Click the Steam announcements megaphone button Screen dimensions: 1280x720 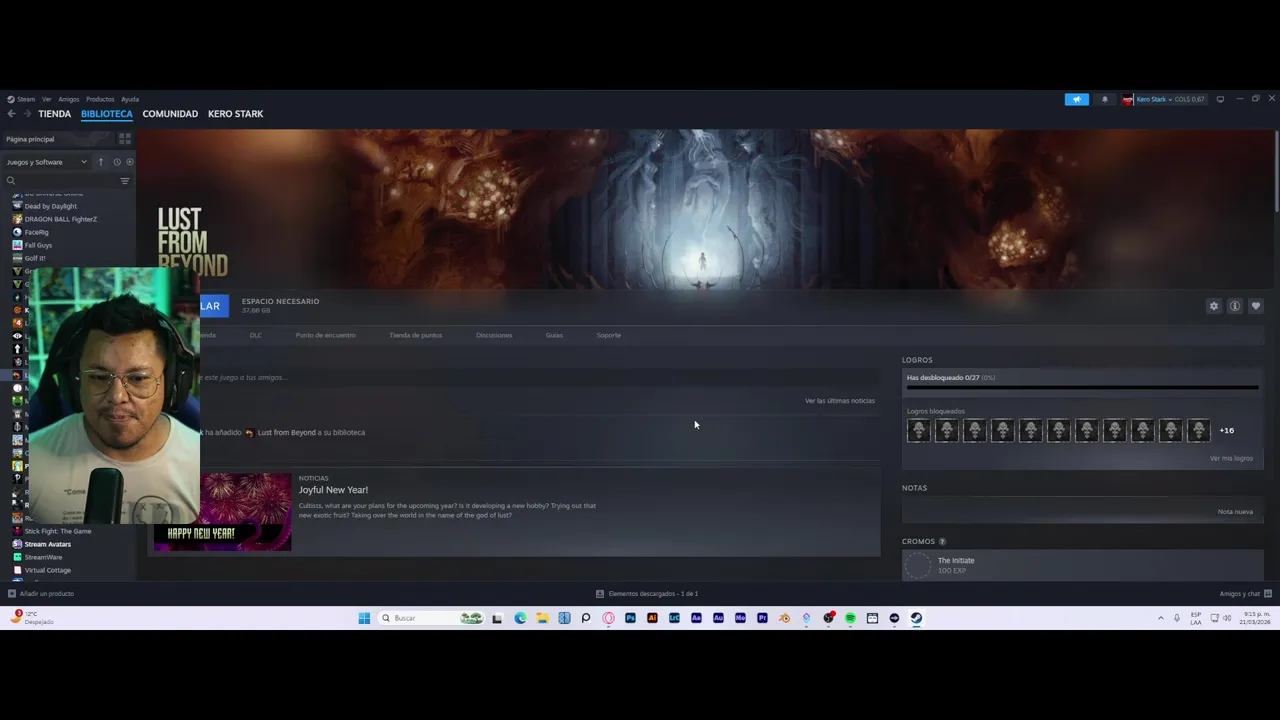1076,99
